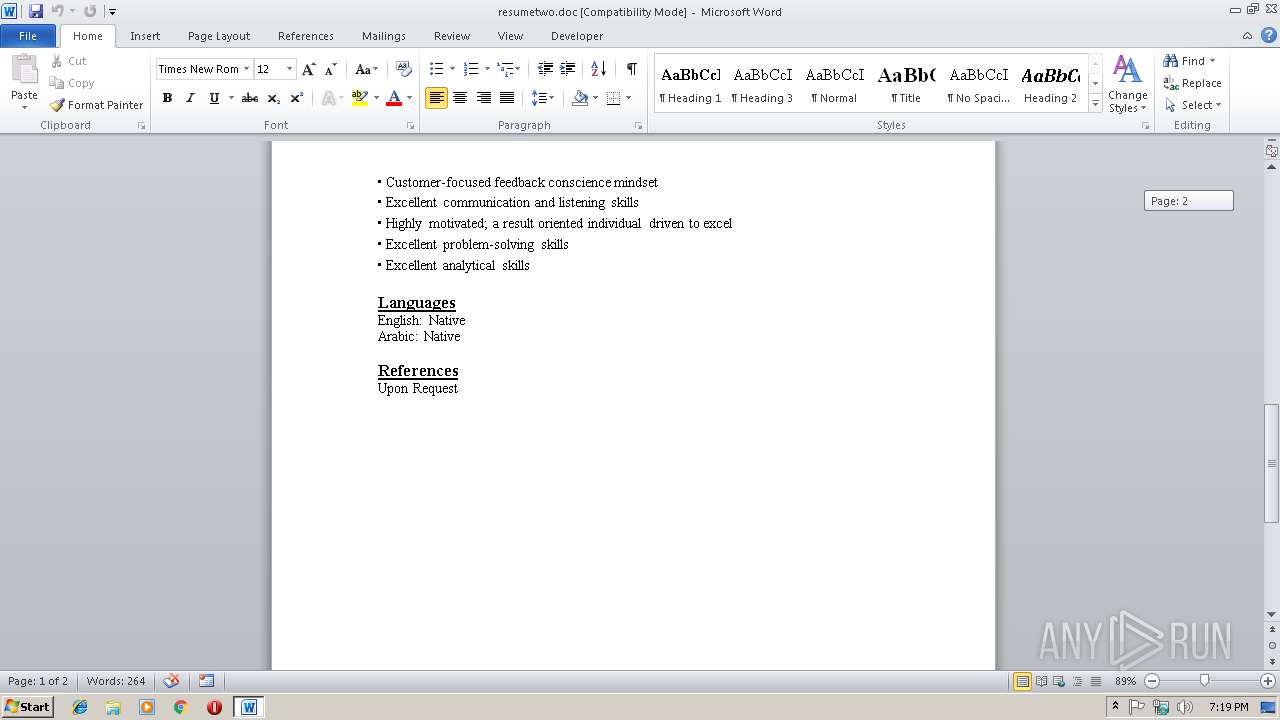1280x720 pixels.
Task: Click macro recording icon in status bar
Action: pos(206,681)
